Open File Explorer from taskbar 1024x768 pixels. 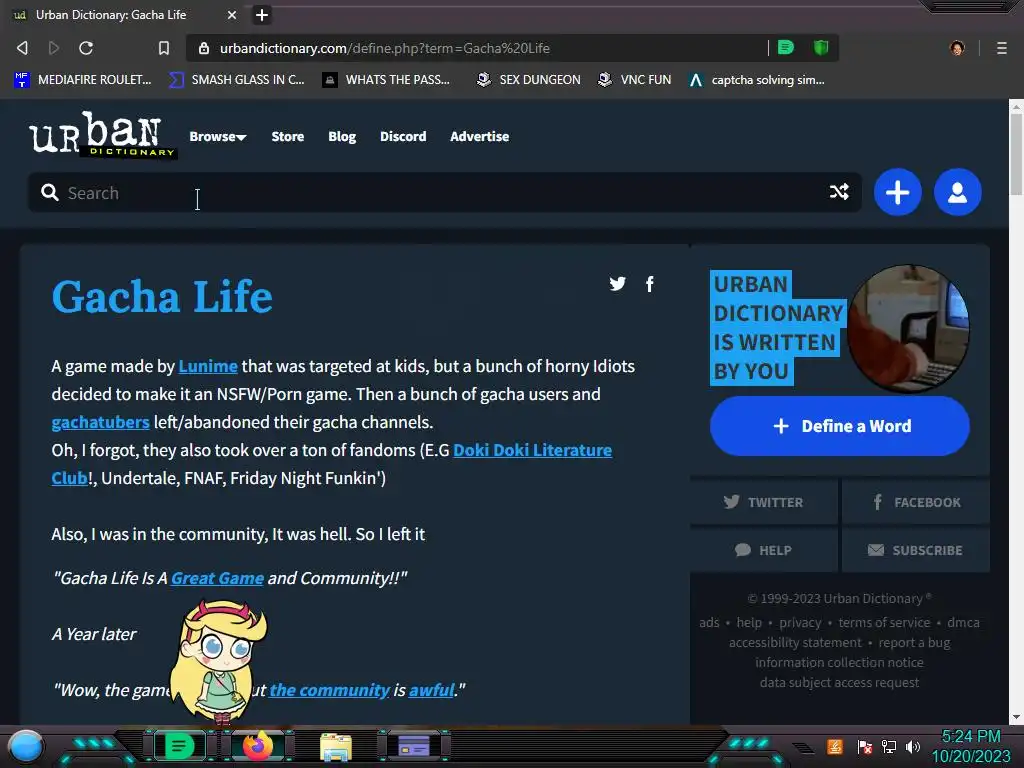(336, 747)
